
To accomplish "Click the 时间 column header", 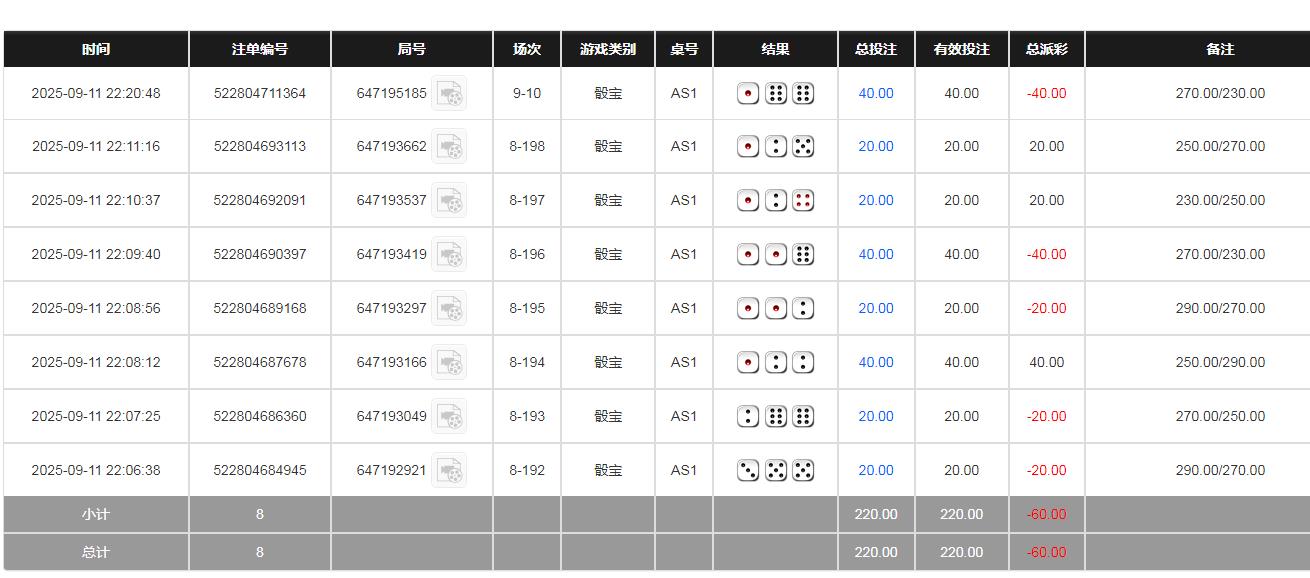I will pos(96,49).
